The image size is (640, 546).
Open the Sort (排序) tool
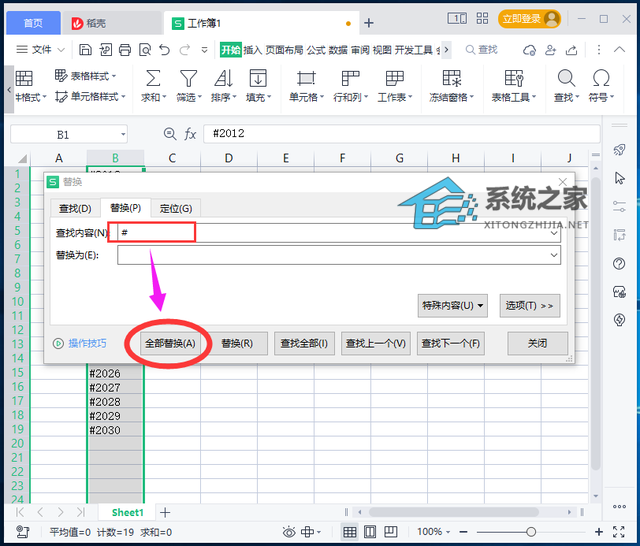[x=224, y=86]
